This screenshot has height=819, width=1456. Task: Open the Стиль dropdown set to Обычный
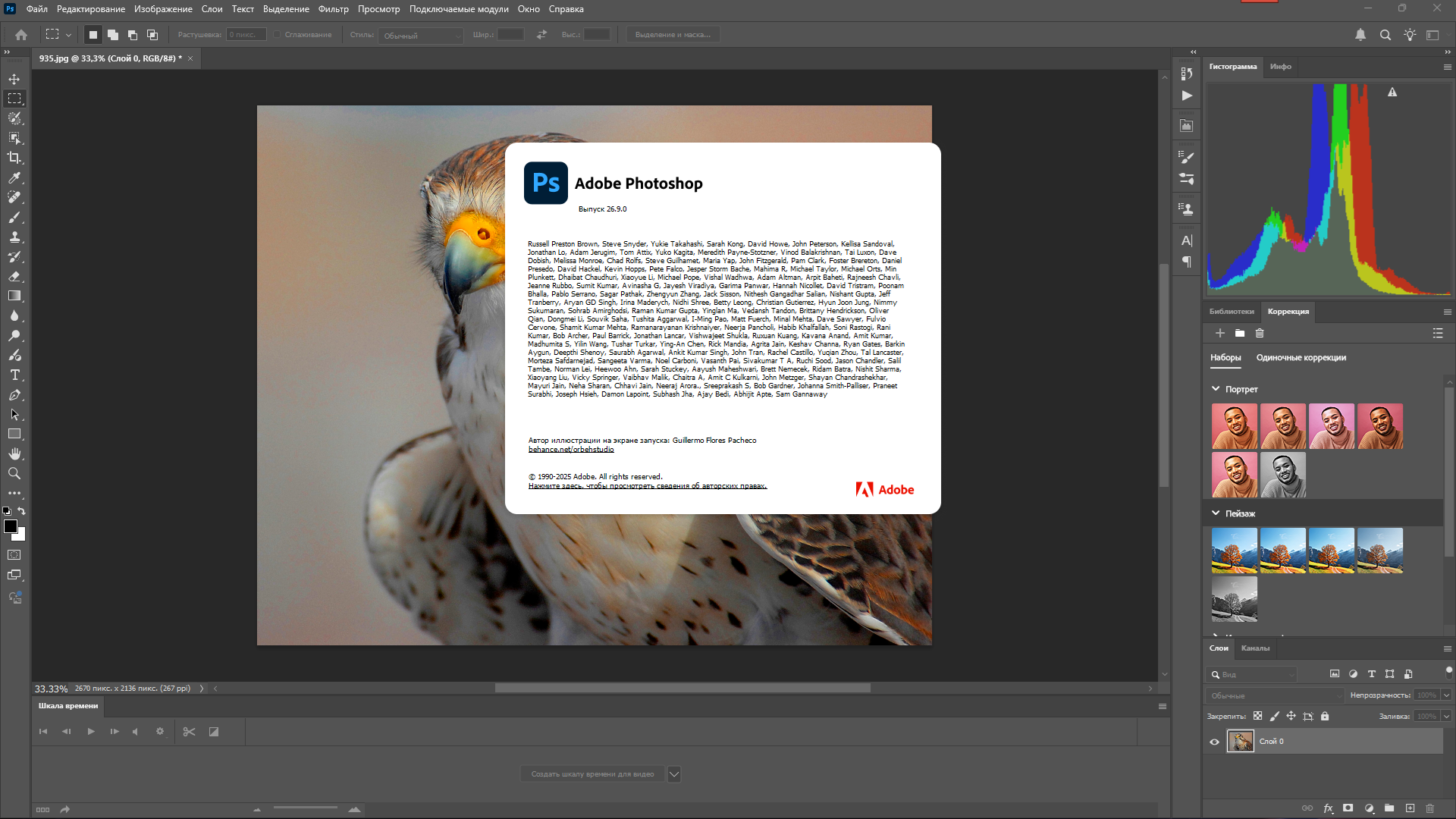421,36
